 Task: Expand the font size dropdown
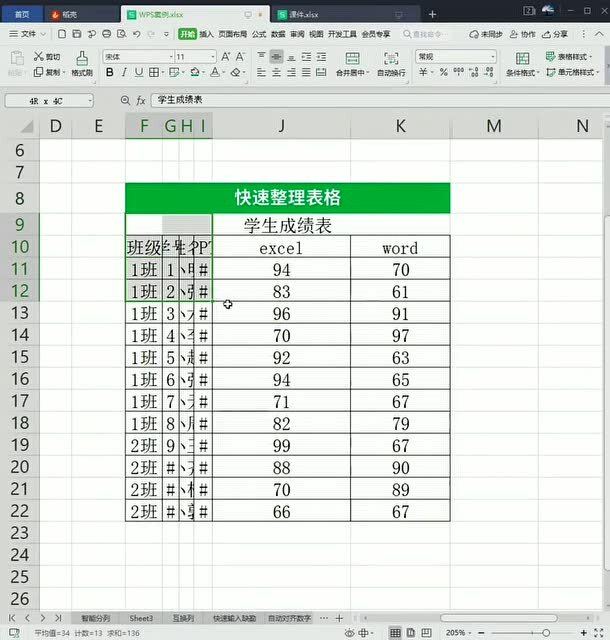(x=213, y=57)
